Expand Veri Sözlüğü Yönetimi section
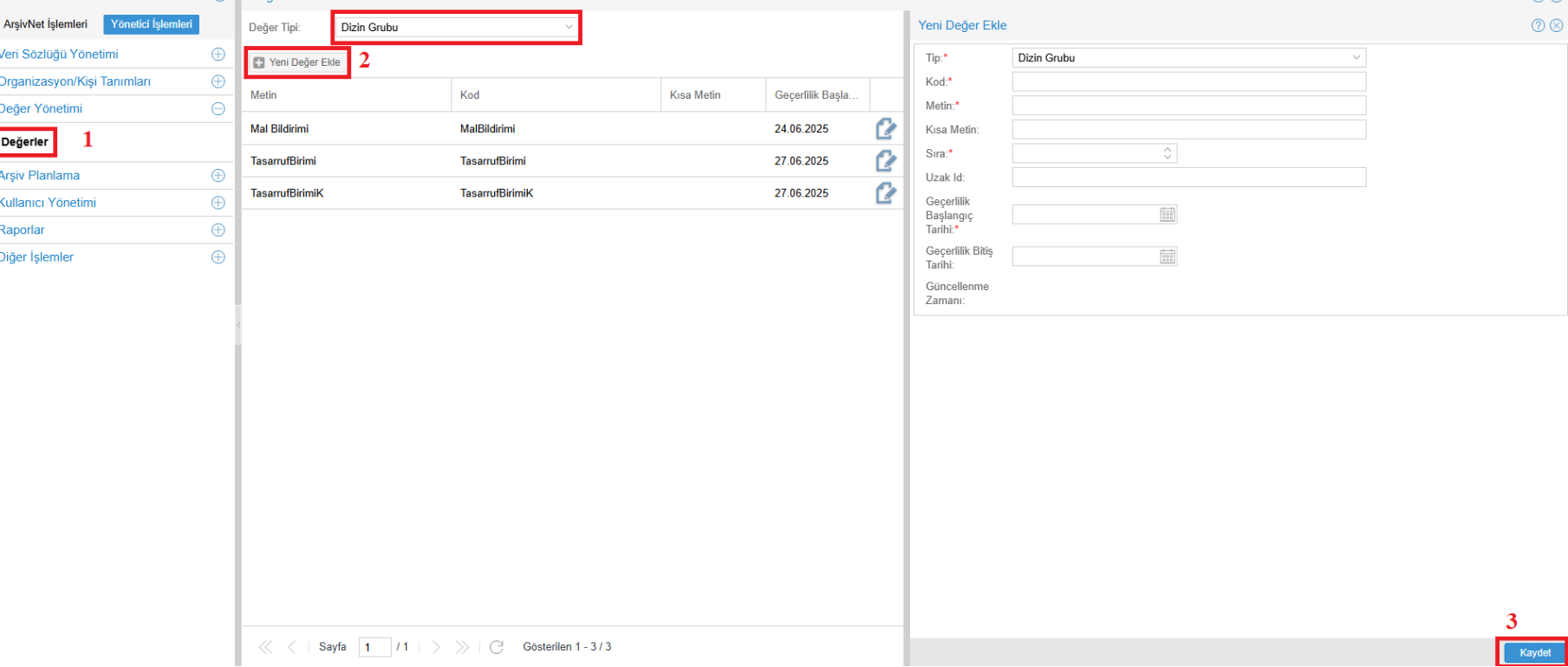Image resolution: width=1568 pixels, height=667 pixels. pyautogui.click(x=218, y=55)
